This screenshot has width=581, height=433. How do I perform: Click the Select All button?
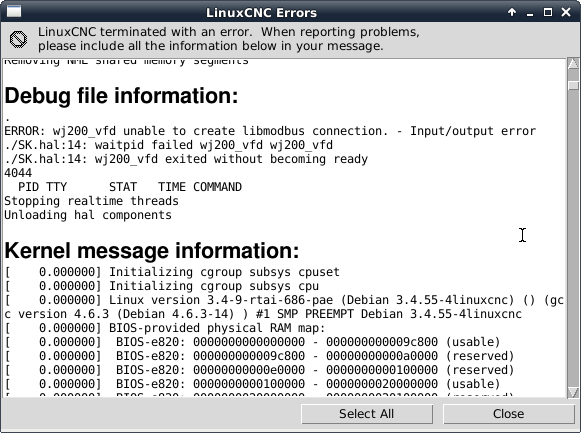click(367, 413)
